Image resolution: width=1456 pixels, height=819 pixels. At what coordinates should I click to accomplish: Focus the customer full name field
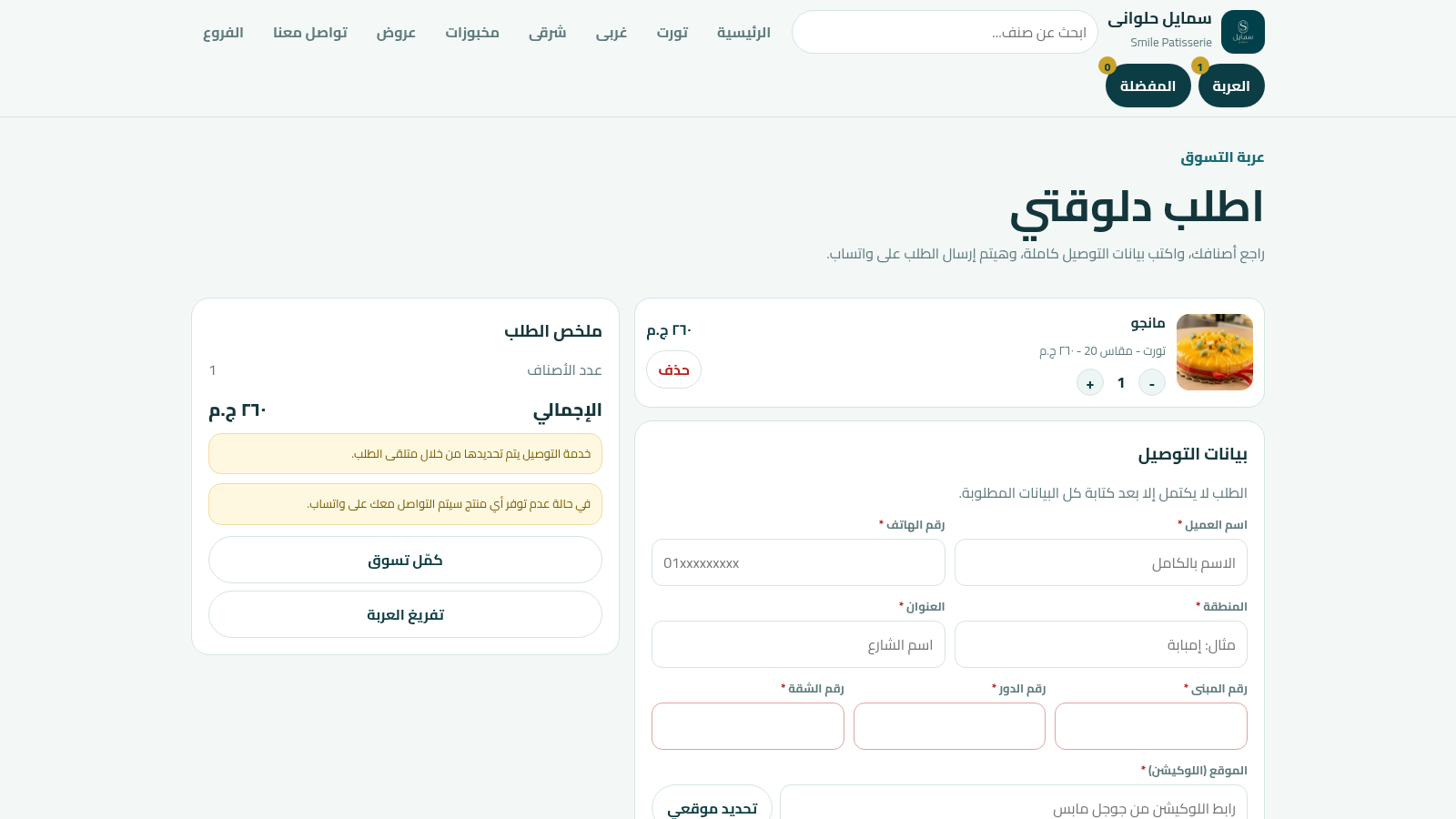1101,562
